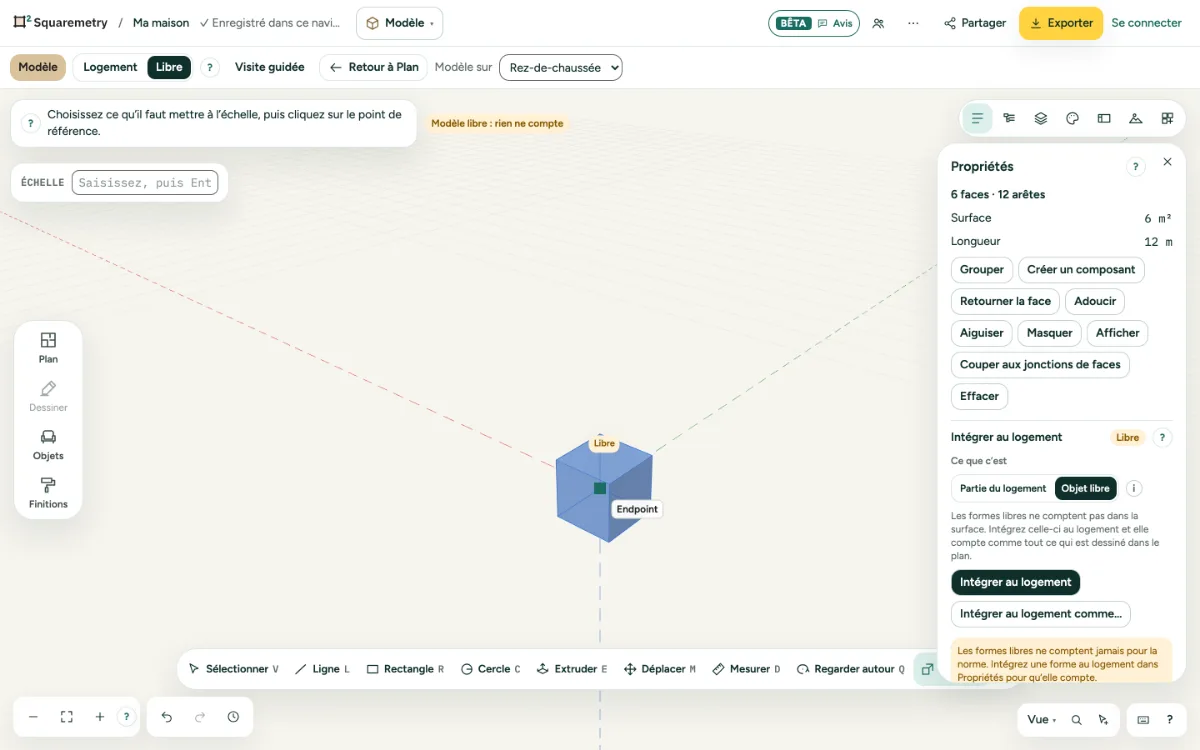Click the Modèle tab at top left
1200x750 pixels.
[38, 67]
